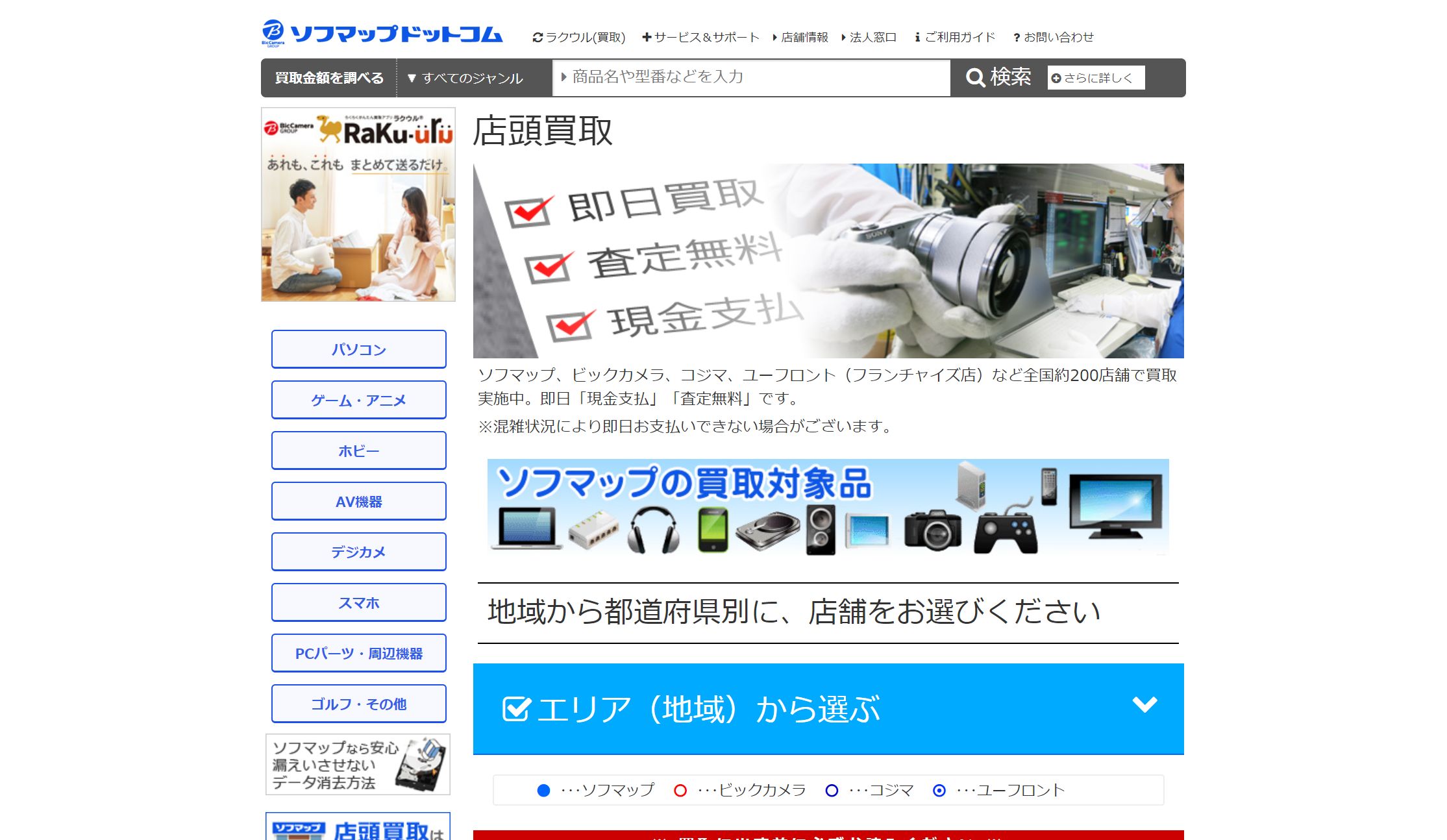Select ホビー category button

point(359,451)
